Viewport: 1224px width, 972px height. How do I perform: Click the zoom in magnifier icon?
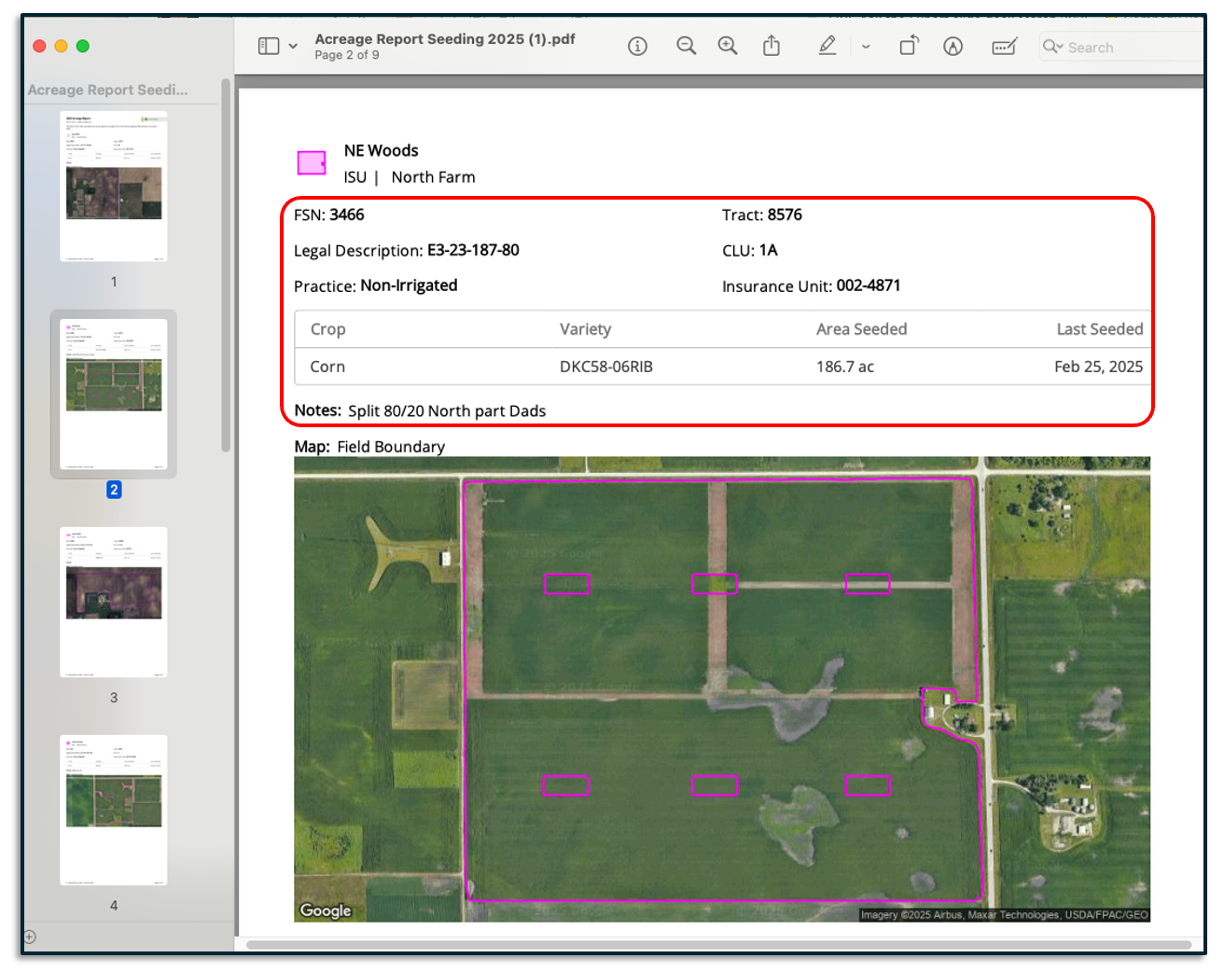728,46
